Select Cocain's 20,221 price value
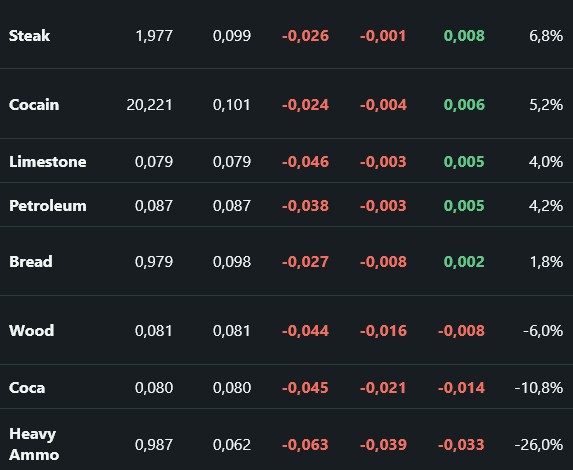 tap(149, 105)
